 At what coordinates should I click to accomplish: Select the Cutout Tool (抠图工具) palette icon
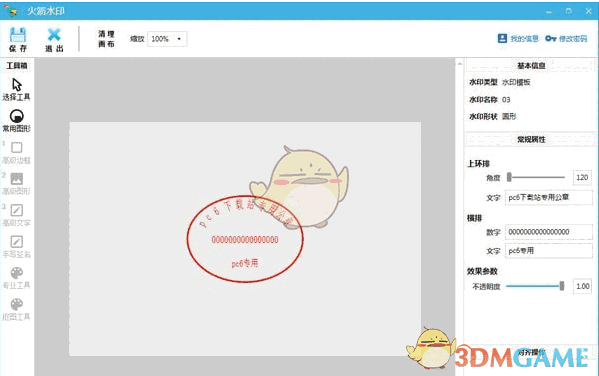(16, 304)
